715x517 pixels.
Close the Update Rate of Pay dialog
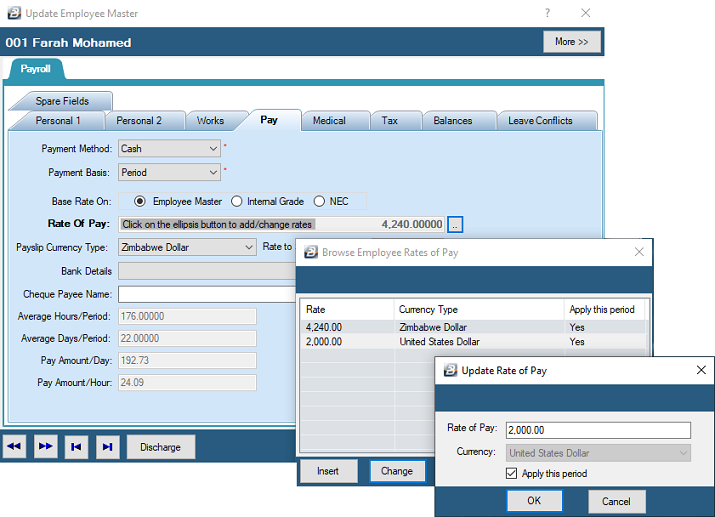pyautogui.click(x=701, y=370)
